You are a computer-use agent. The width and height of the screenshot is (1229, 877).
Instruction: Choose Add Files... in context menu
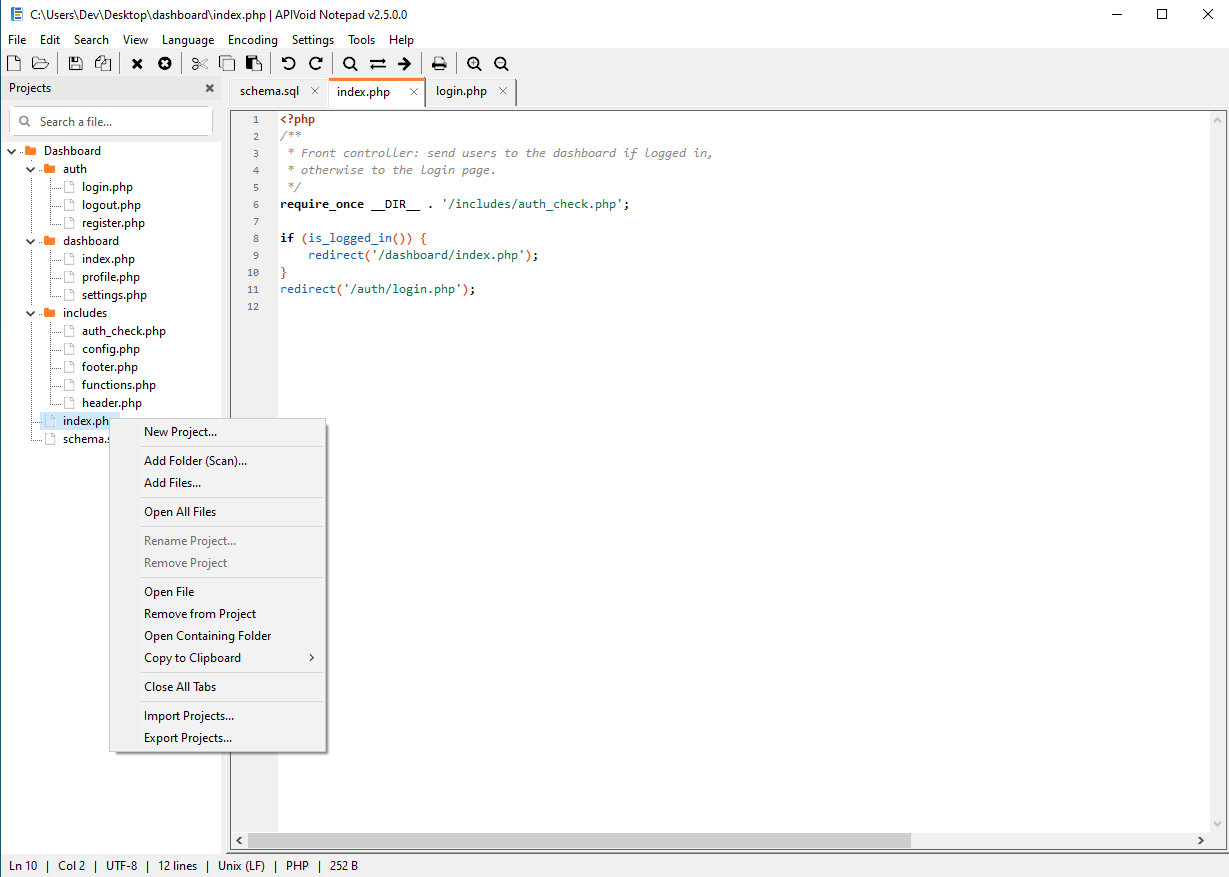pos(218,483)
